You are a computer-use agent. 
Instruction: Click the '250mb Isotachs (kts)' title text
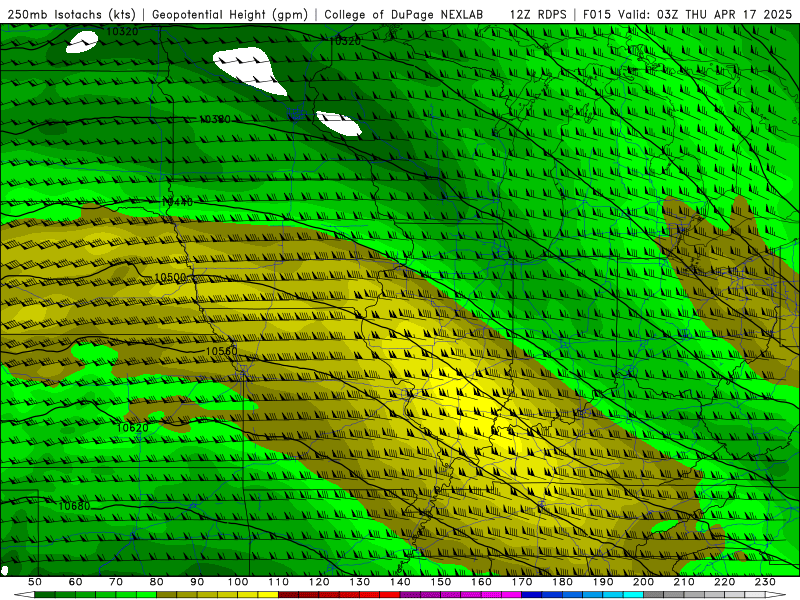pyautogui.click(x=71, y=14)
